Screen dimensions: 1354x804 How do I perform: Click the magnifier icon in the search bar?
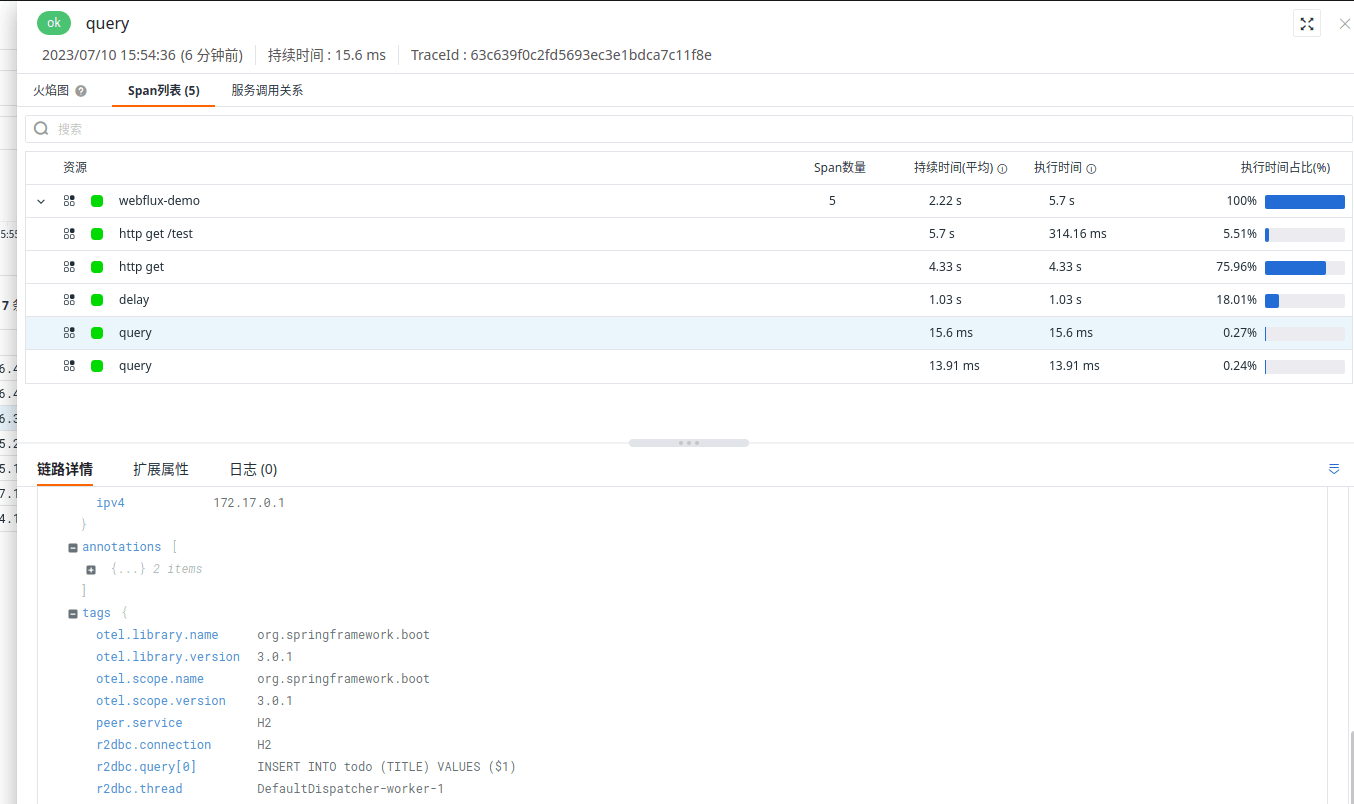coord(41,128)
